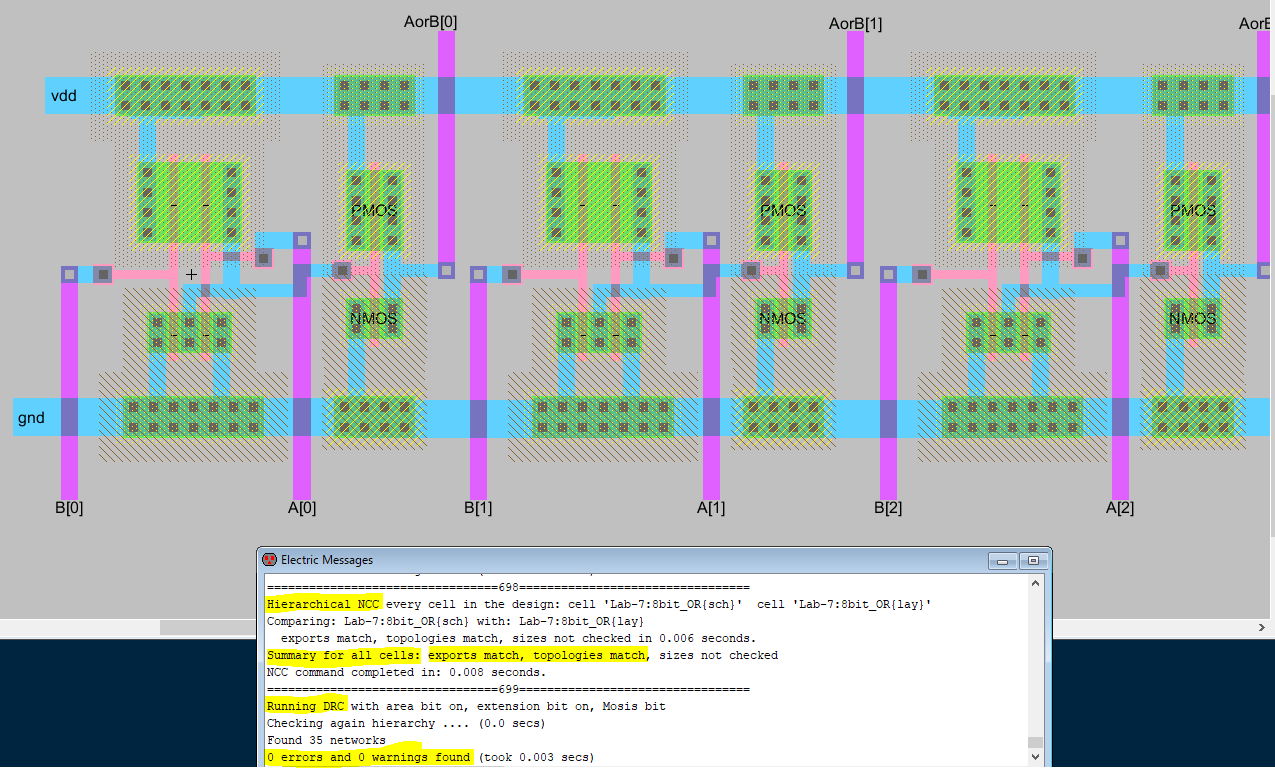The width and height of the screenshot is (1275, 768).
Task: Click layout horizontal scrollbar right arrow
Action: (1261, 627)
